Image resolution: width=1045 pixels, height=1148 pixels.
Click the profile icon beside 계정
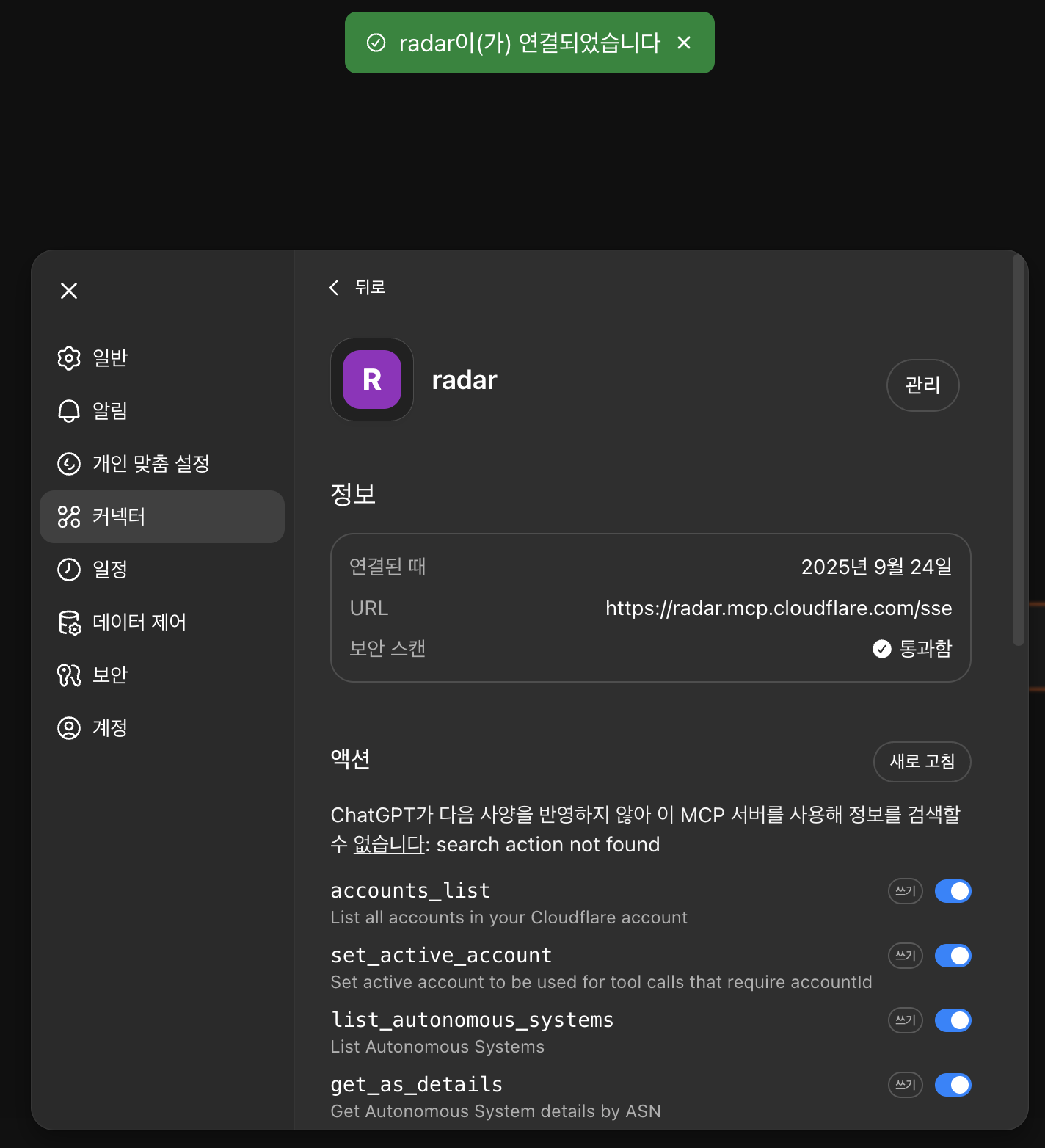click(x=69, y=728)
